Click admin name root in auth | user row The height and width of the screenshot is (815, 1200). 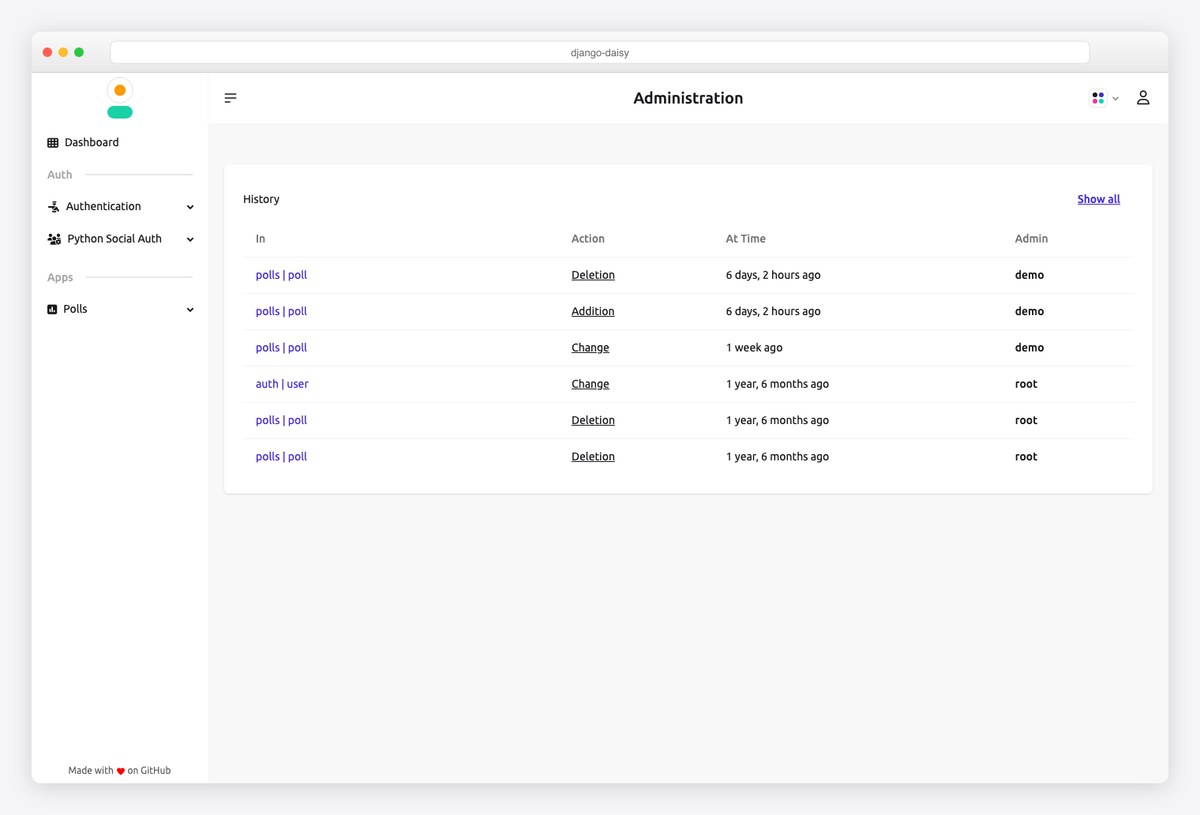pyautogui.click(x=1026, y=384)
